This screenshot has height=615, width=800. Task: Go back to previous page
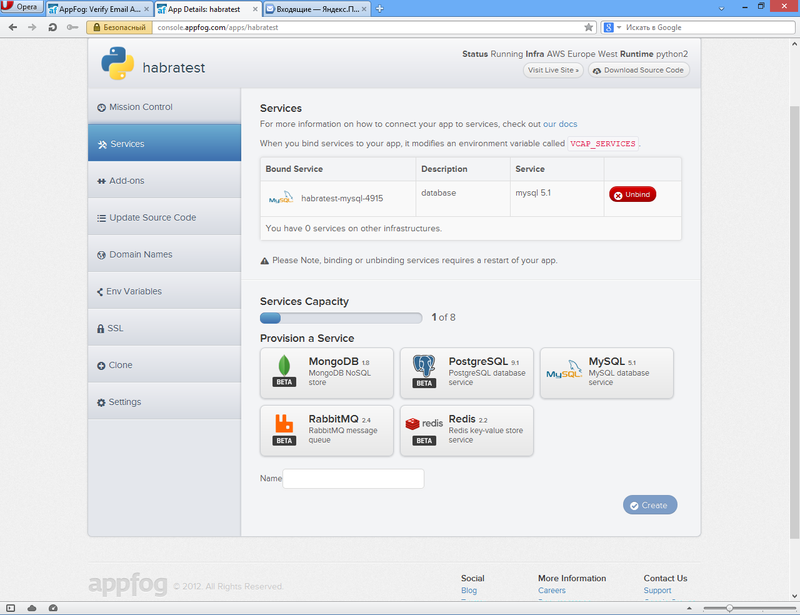pos(13,28)
